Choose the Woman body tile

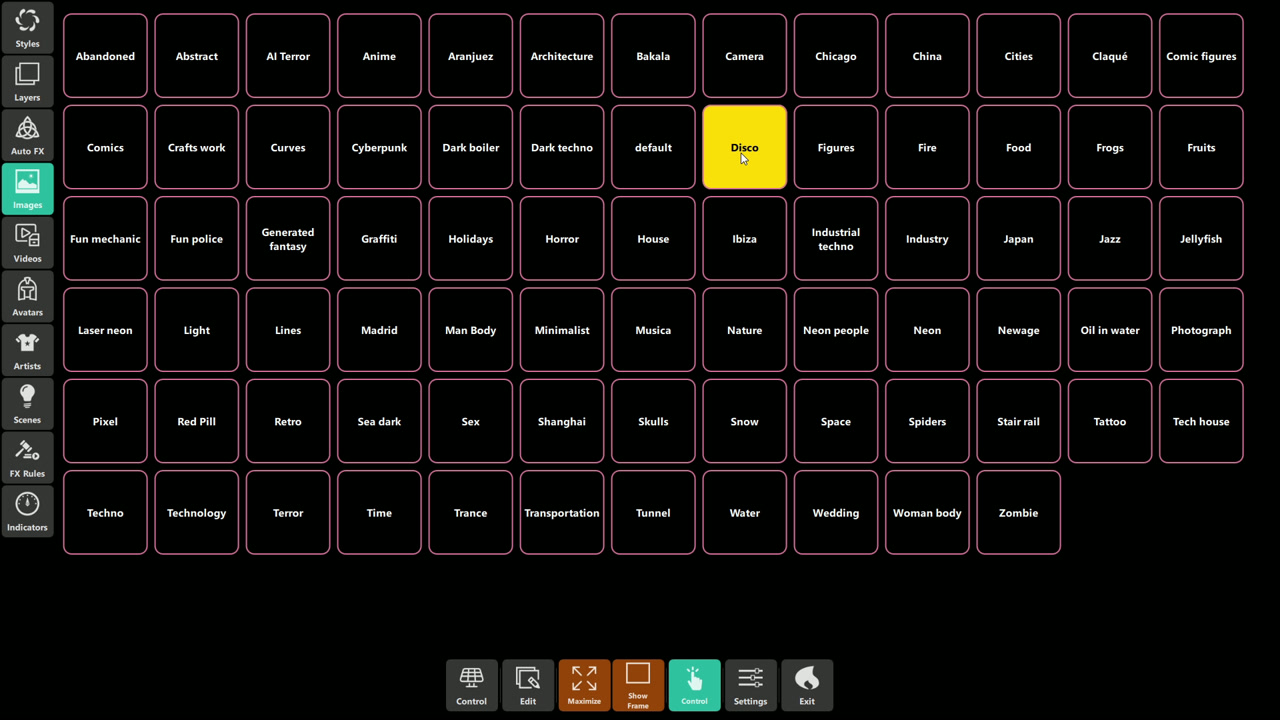point(927,513)
